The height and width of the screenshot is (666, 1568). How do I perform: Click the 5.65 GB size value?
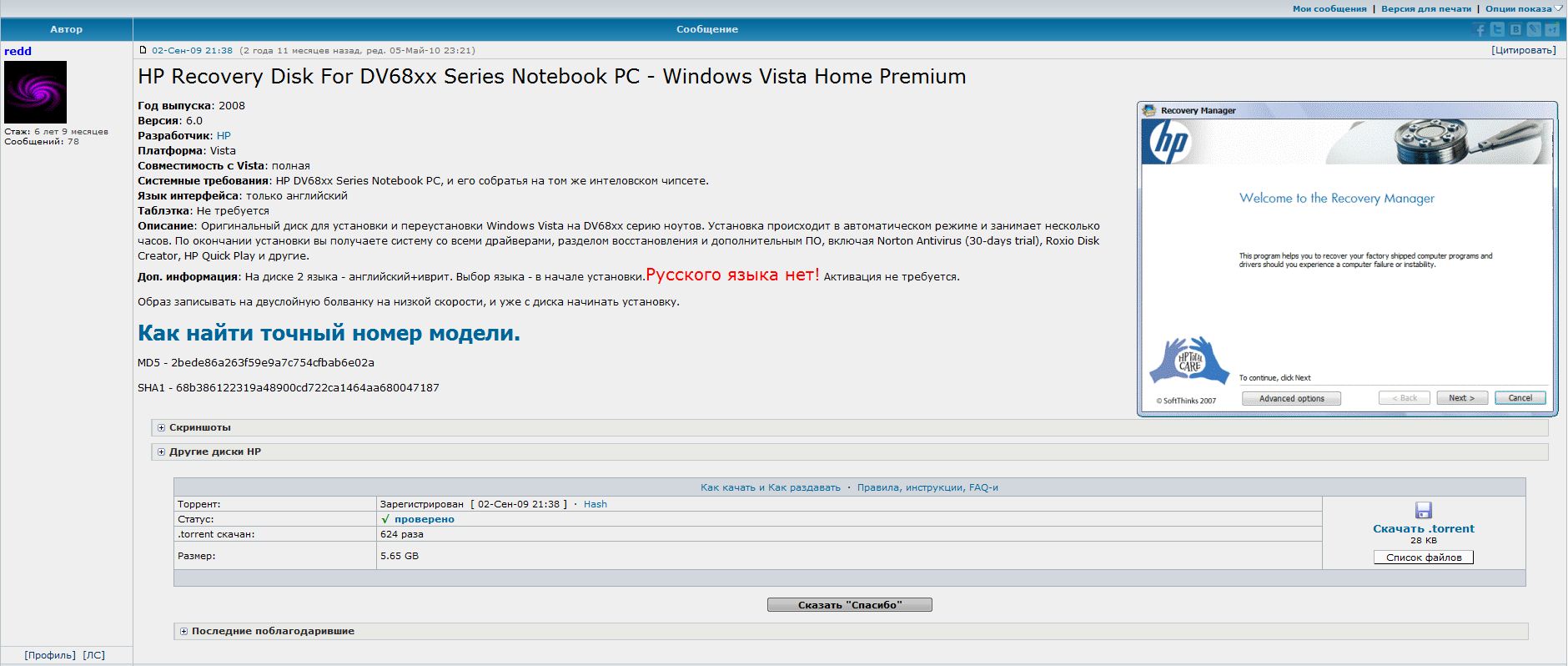click(400, 556)
